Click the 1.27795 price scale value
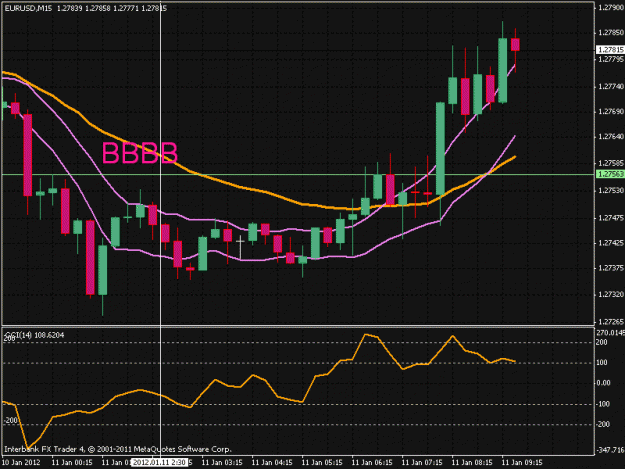 coord(611,59)
